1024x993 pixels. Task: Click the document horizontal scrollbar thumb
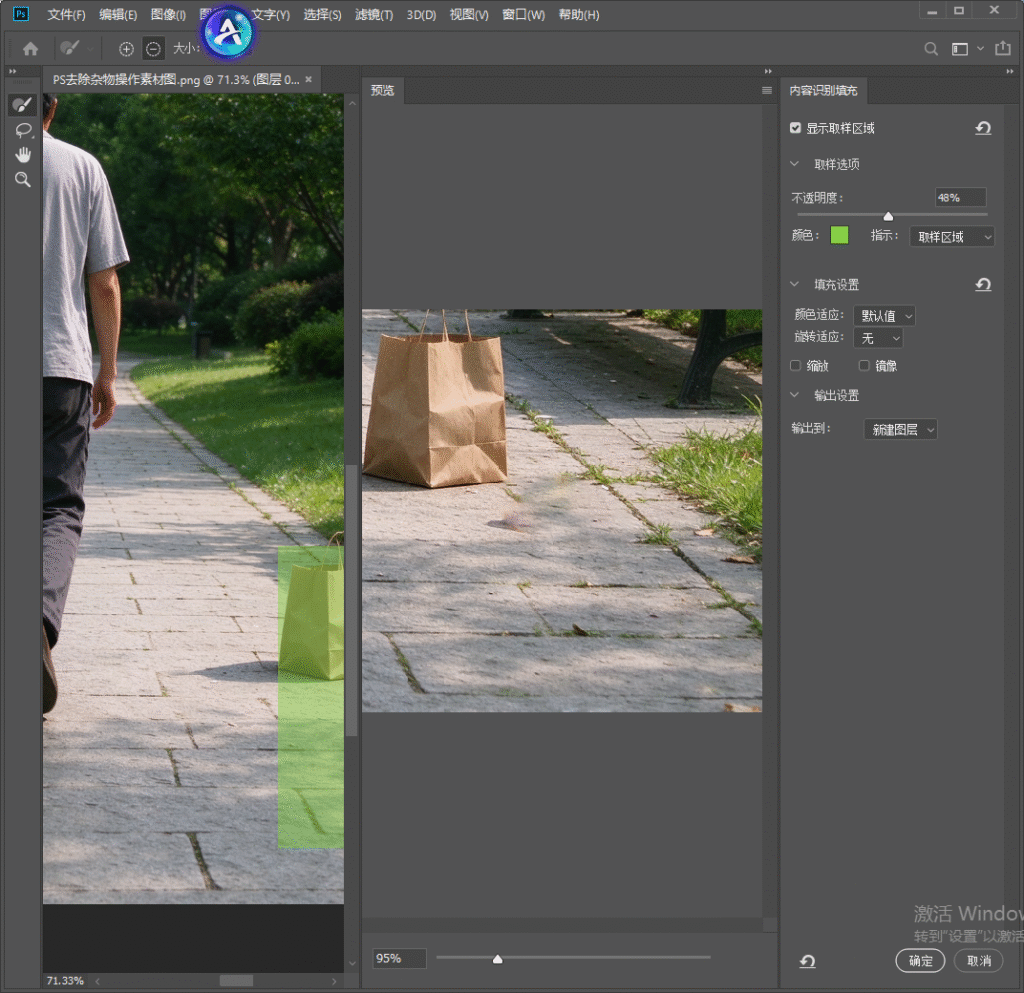point(236,981)
